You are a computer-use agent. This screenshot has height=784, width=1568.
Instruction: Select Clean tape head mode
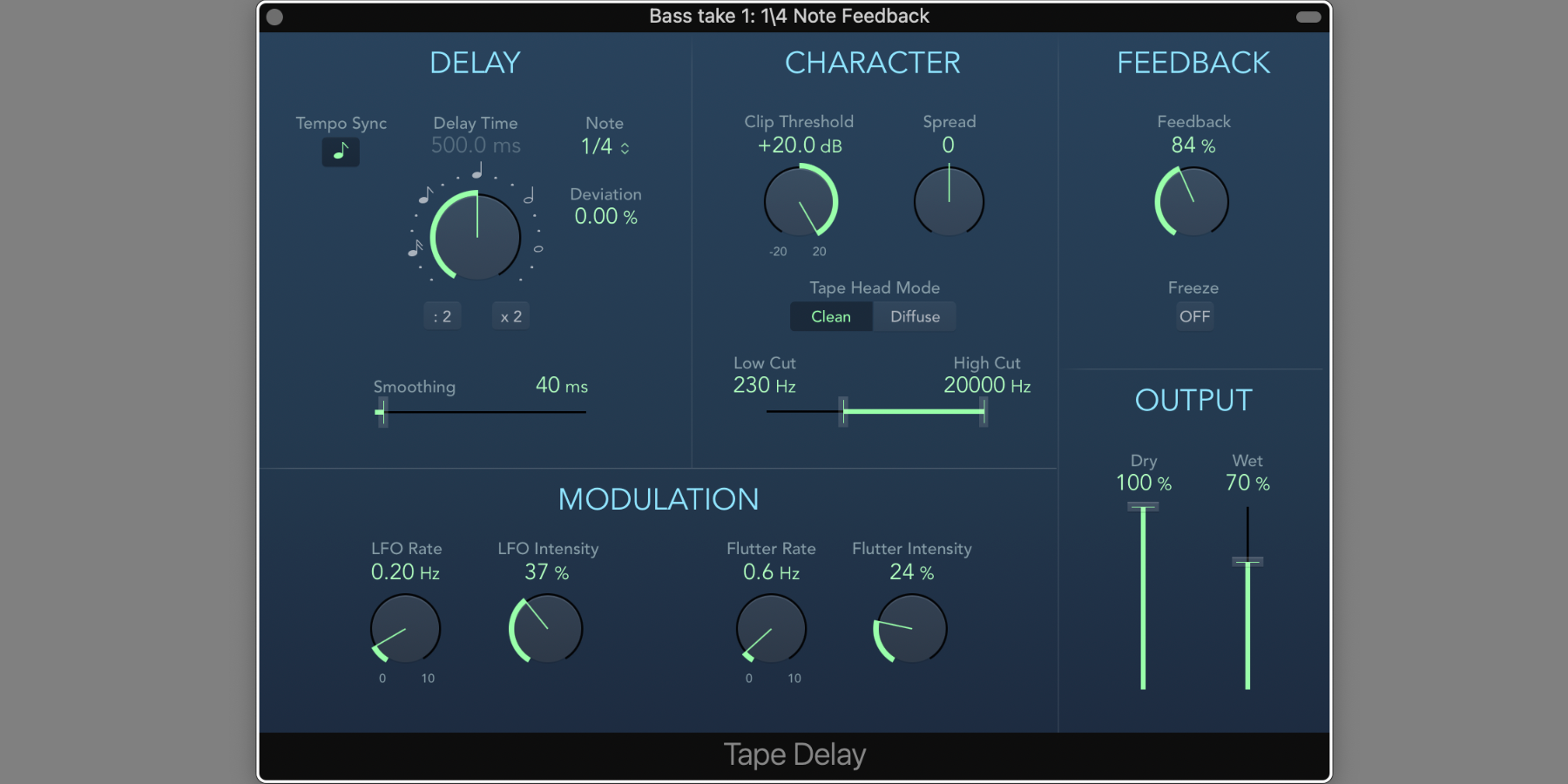[x=831, y=316]
